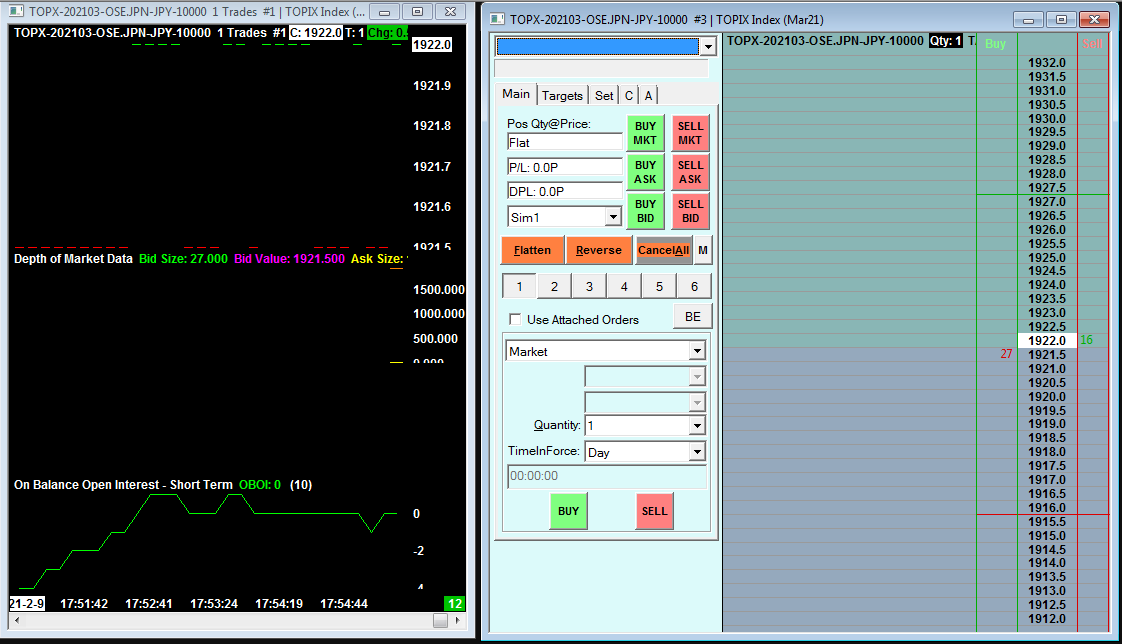The width and height of the screenshot is (1122, 644).
Task: Click the 1912.0 price row in ladder
Action: tap(1047, 619)
